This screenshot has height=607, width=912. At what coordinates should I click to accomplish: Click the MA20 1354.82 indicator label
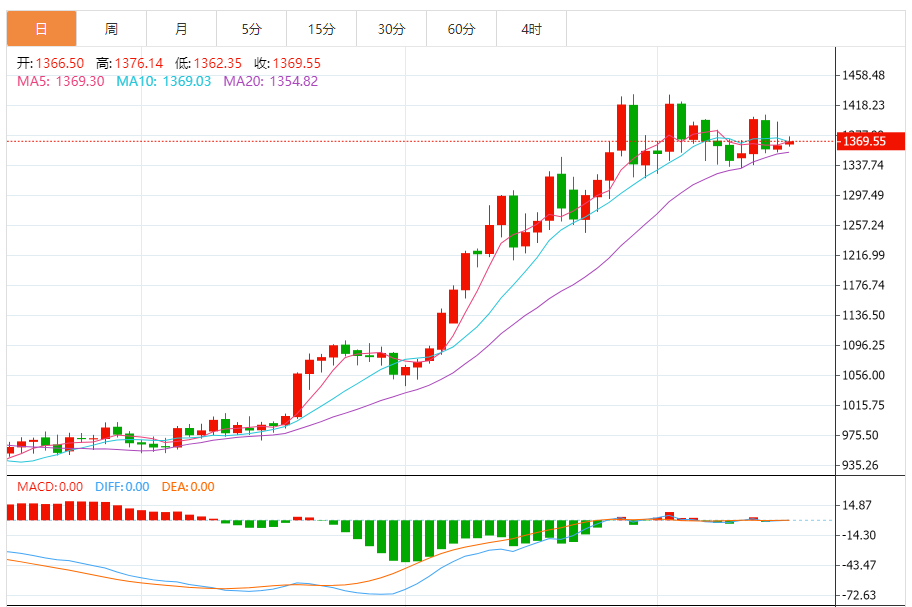click(270, 81)
